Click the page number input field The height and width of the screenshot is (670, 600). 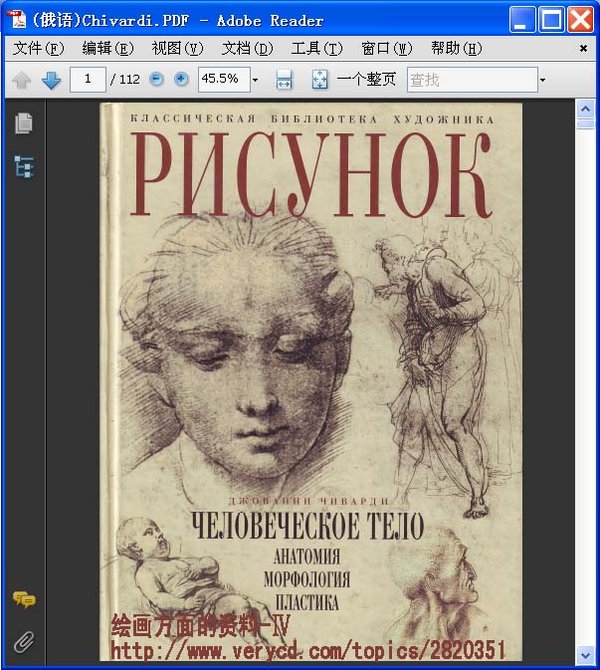[88, 79]
